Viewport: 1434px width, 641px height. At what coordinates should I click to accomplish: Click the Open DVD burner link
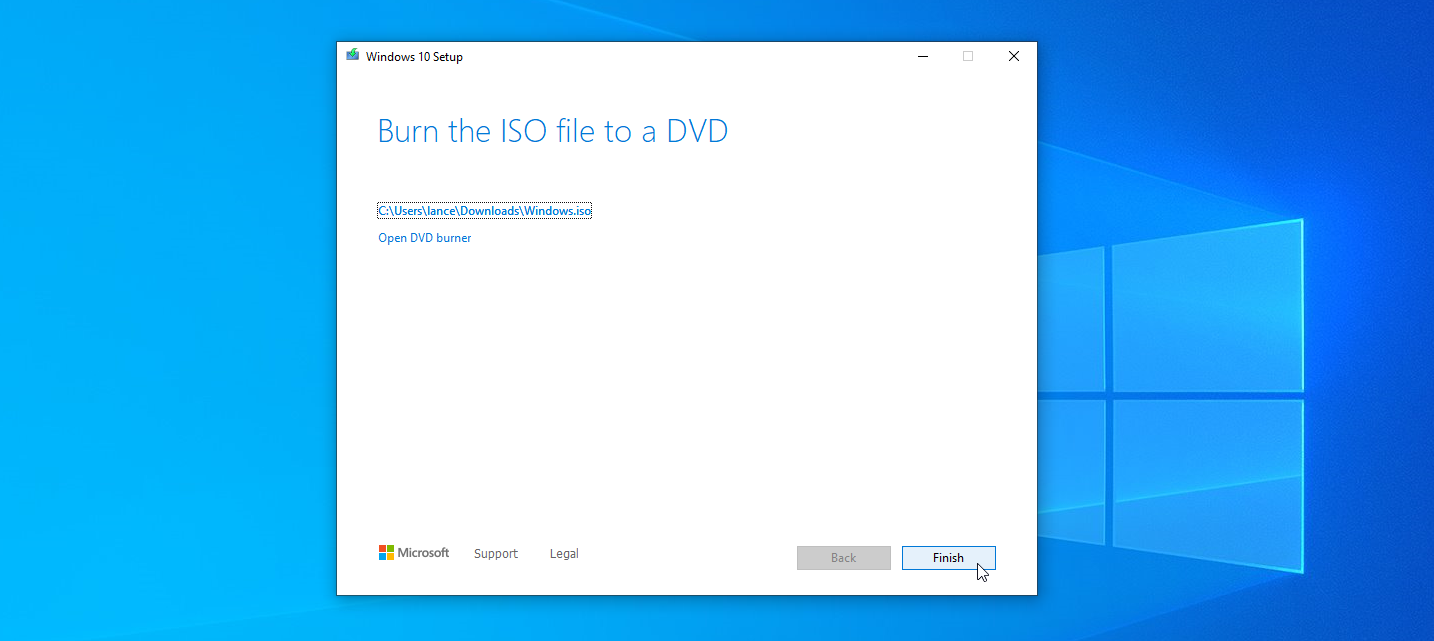[x=424, y=237]
